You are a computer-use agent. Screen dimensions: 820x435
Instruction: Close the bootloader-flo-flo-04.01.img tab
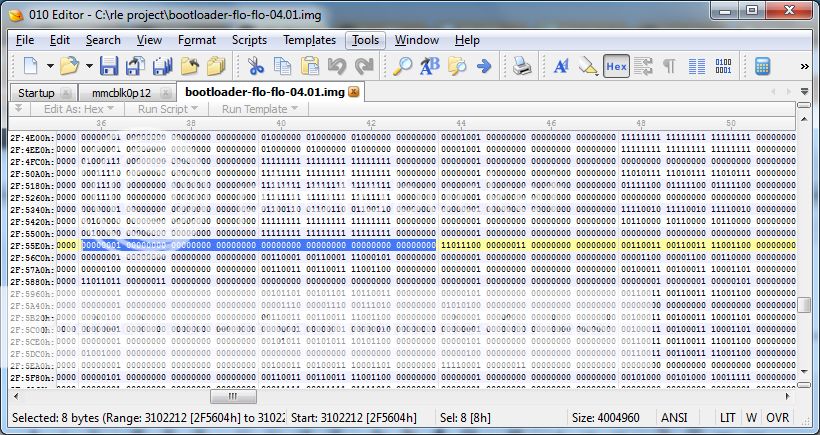coord(353,92)
